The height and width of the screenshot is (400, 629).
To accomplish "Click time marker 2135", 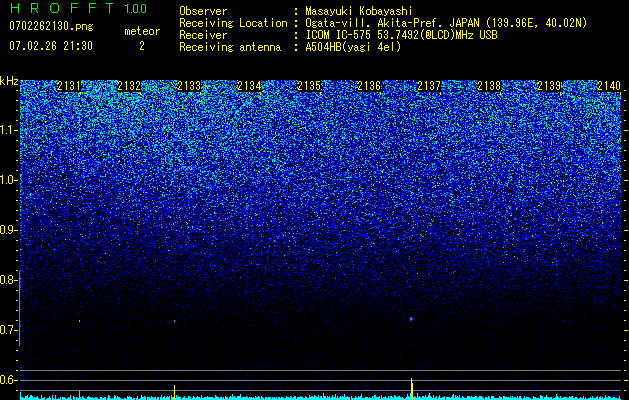I will [x=309, y=86].
